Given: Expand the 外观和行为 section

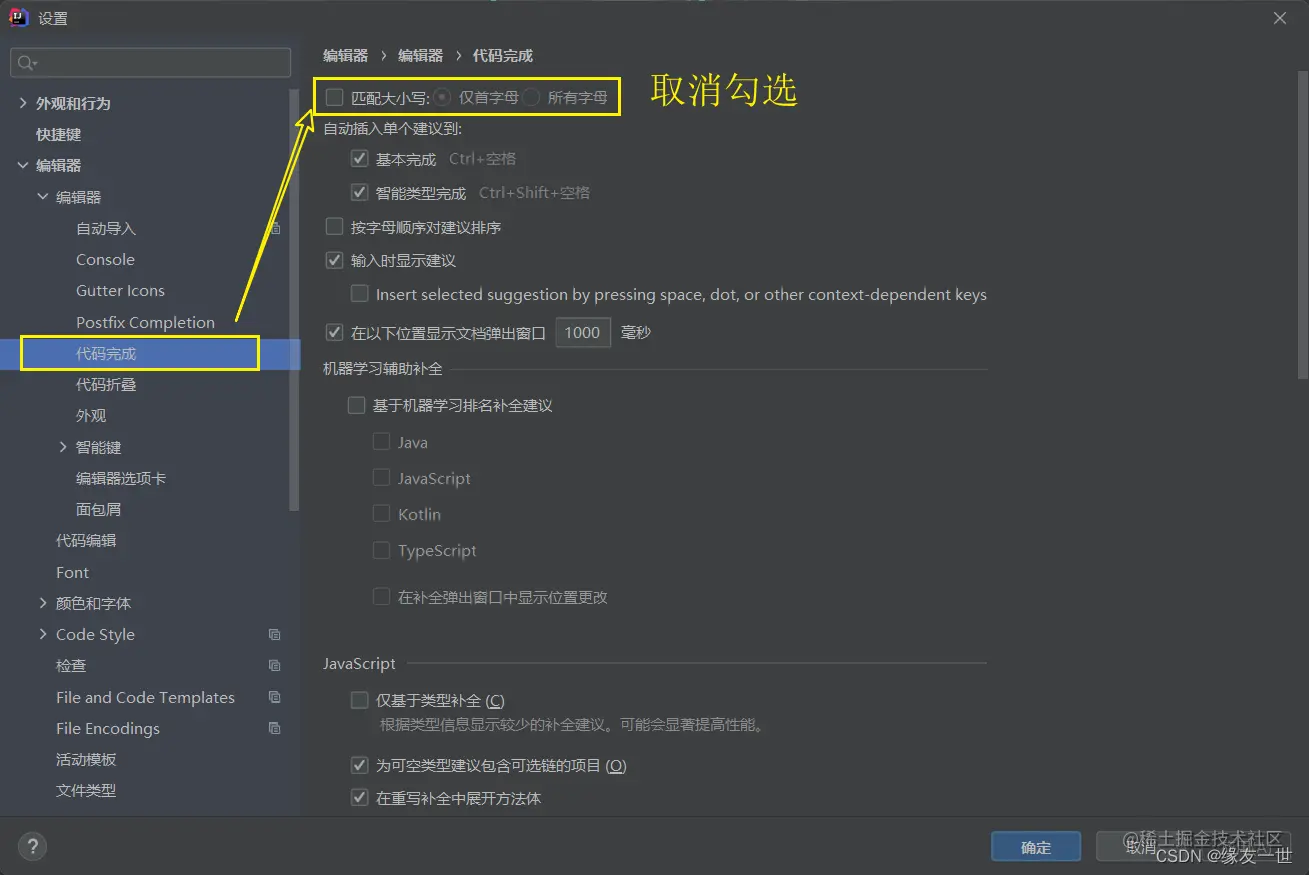Looking at the screenshot, I should pos(22,102).
